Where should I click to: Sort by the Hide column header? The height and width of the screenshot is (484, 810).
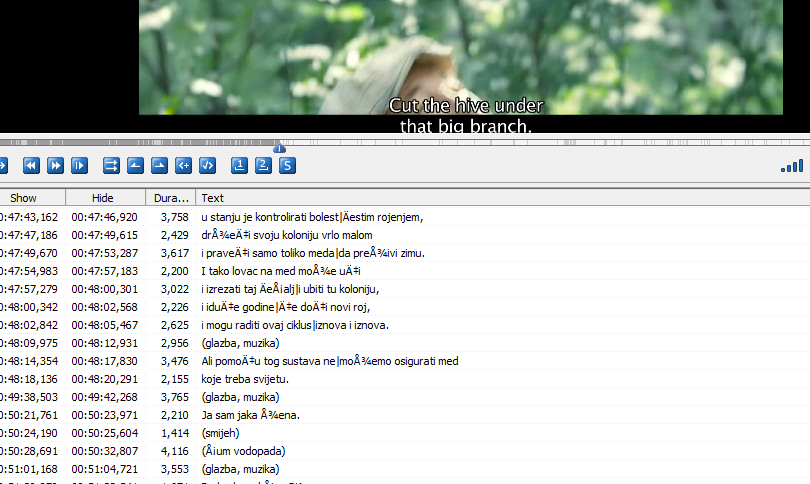pyautogui.click(x=105, y=198)
